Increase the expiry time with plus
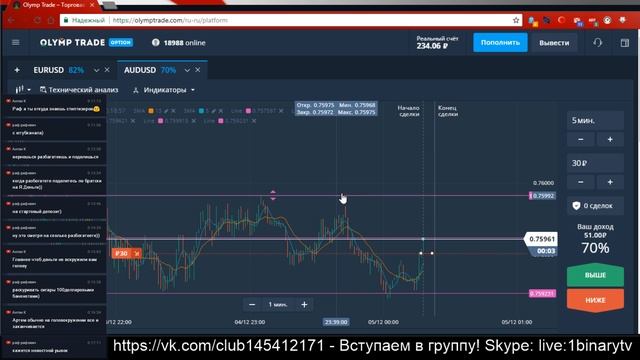640x360 pixels. tap(610, 140)
